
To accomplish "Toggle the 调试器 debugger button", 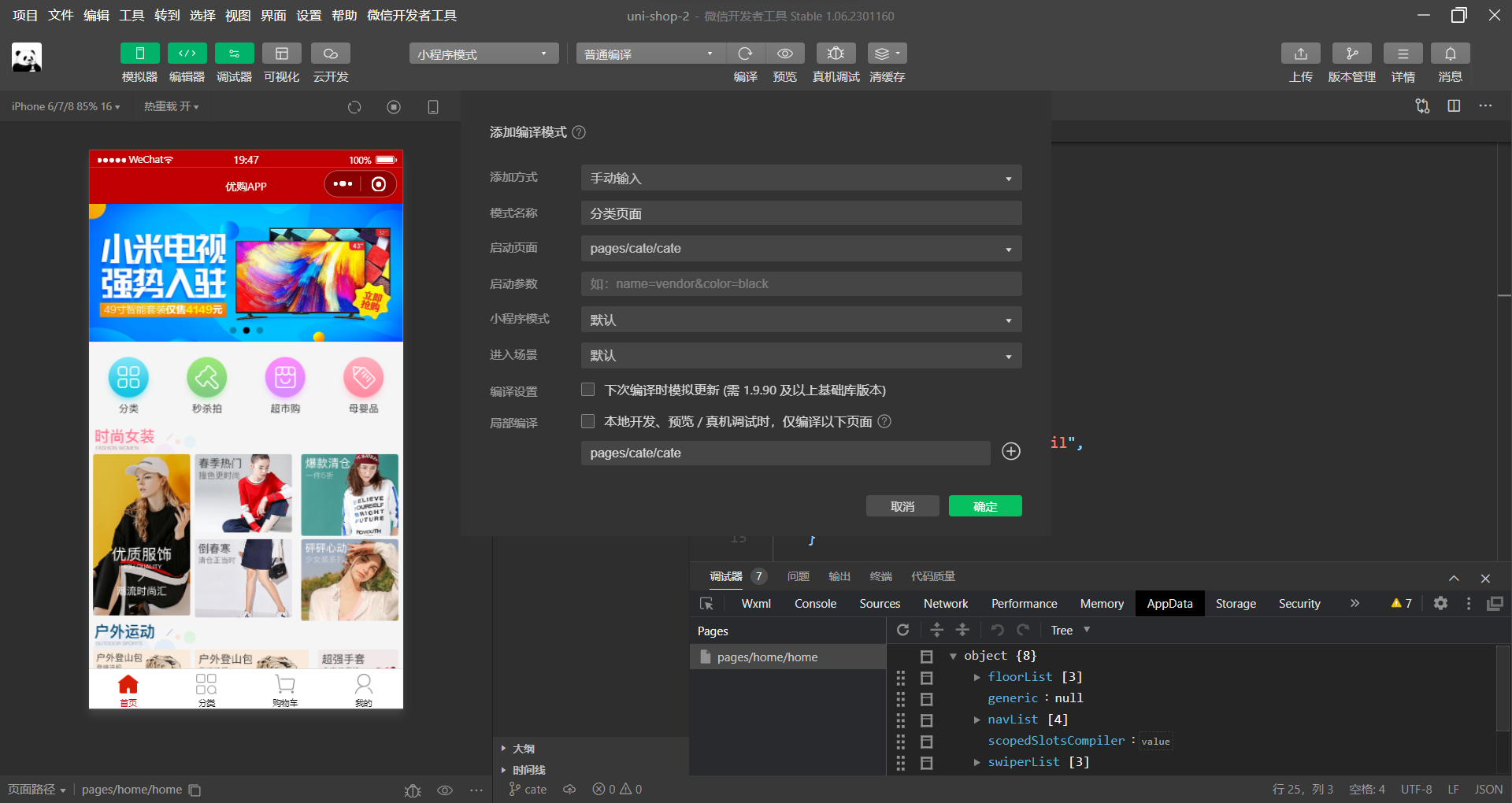I will tap(234, 54).
